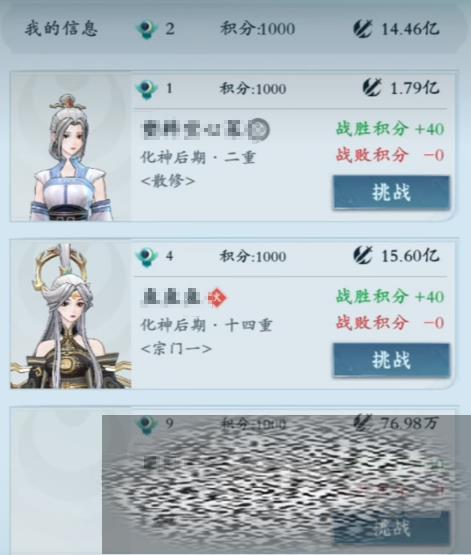Screen dimensions: 471x555
Task: Tap 战败积分 -0 in the second card
Action: pyautogui.click(x=390, y=322)
